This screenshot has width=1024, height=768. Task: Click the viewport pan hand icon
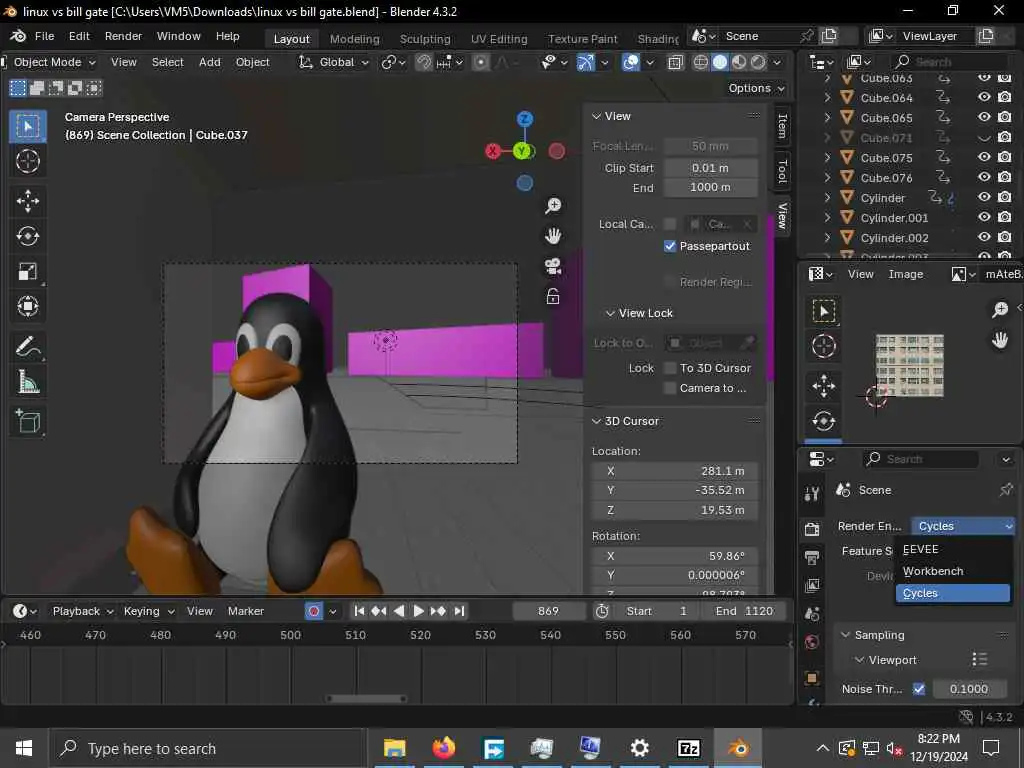553,236
